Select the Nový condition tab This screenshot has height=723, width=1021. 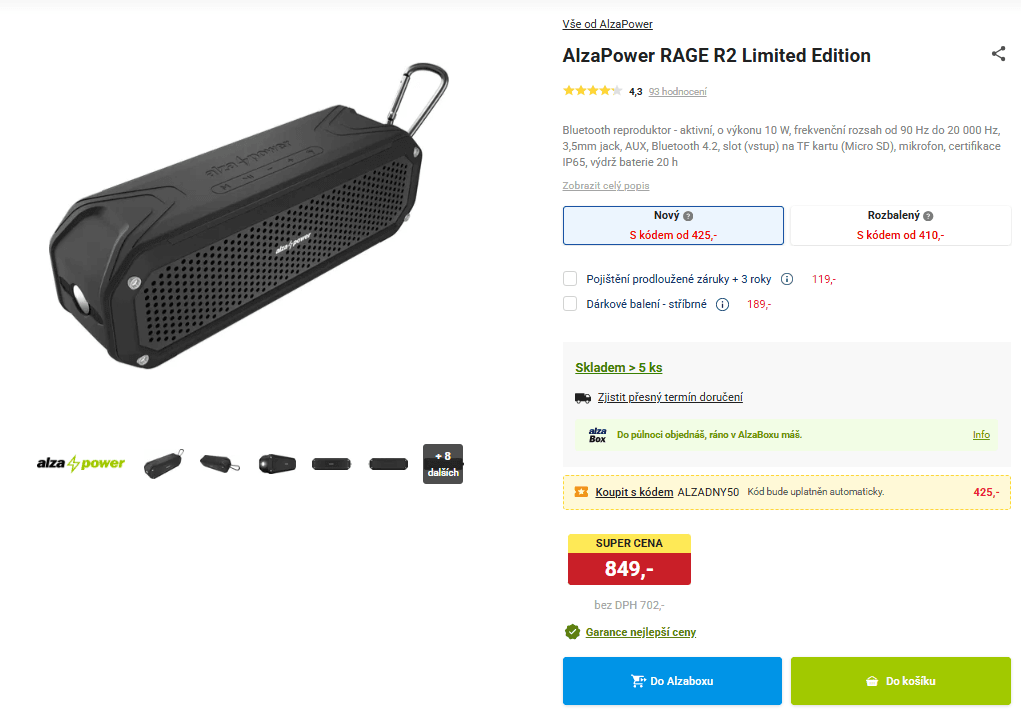click(x=673, y=225)
